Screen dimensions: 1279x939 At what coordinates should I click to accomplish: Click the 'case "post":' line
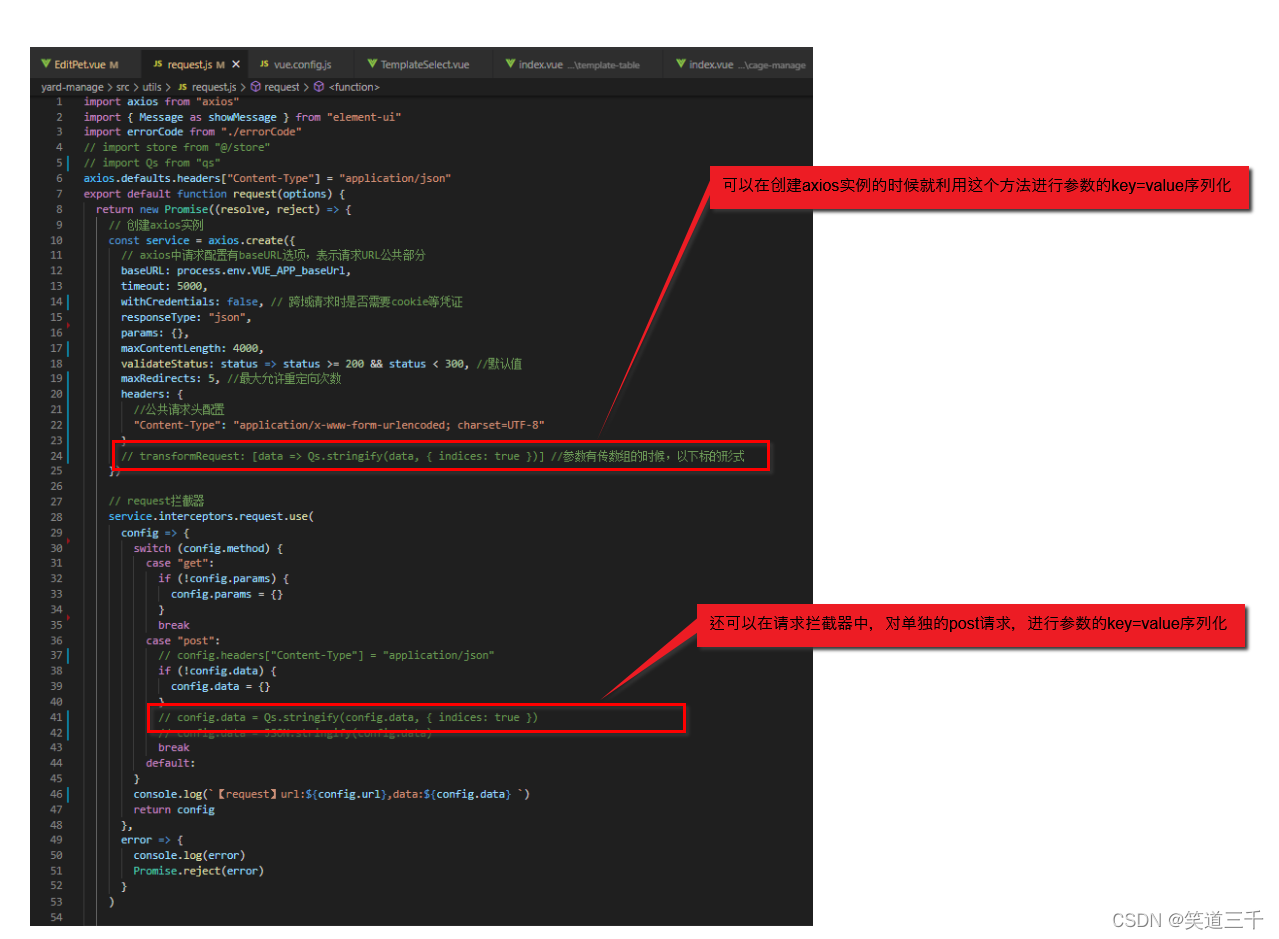pyautogui.click(x=183, y=640)
